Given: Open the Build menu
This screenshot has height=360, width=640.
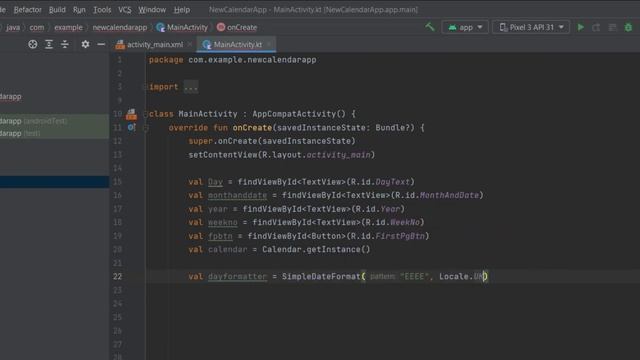Looking at the screenshot, I should [57, 9].
